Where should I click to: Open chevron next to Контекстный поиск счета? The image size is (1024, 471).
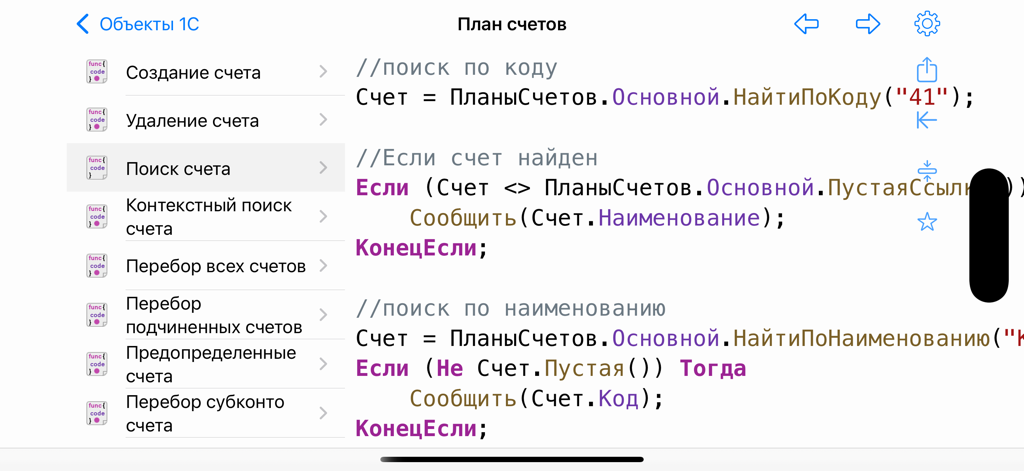[323, 217]
